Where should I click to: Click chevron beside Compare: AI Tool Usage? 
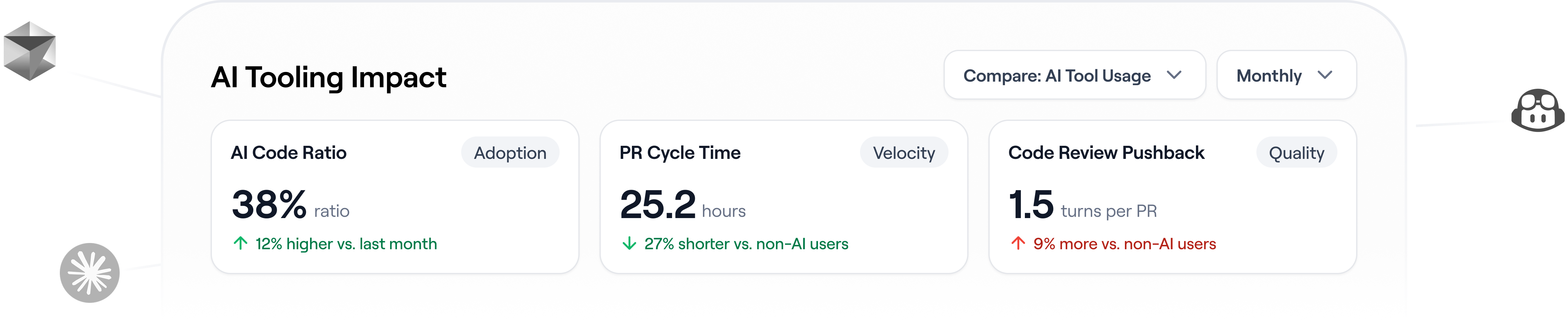(x=1174, y=75)
